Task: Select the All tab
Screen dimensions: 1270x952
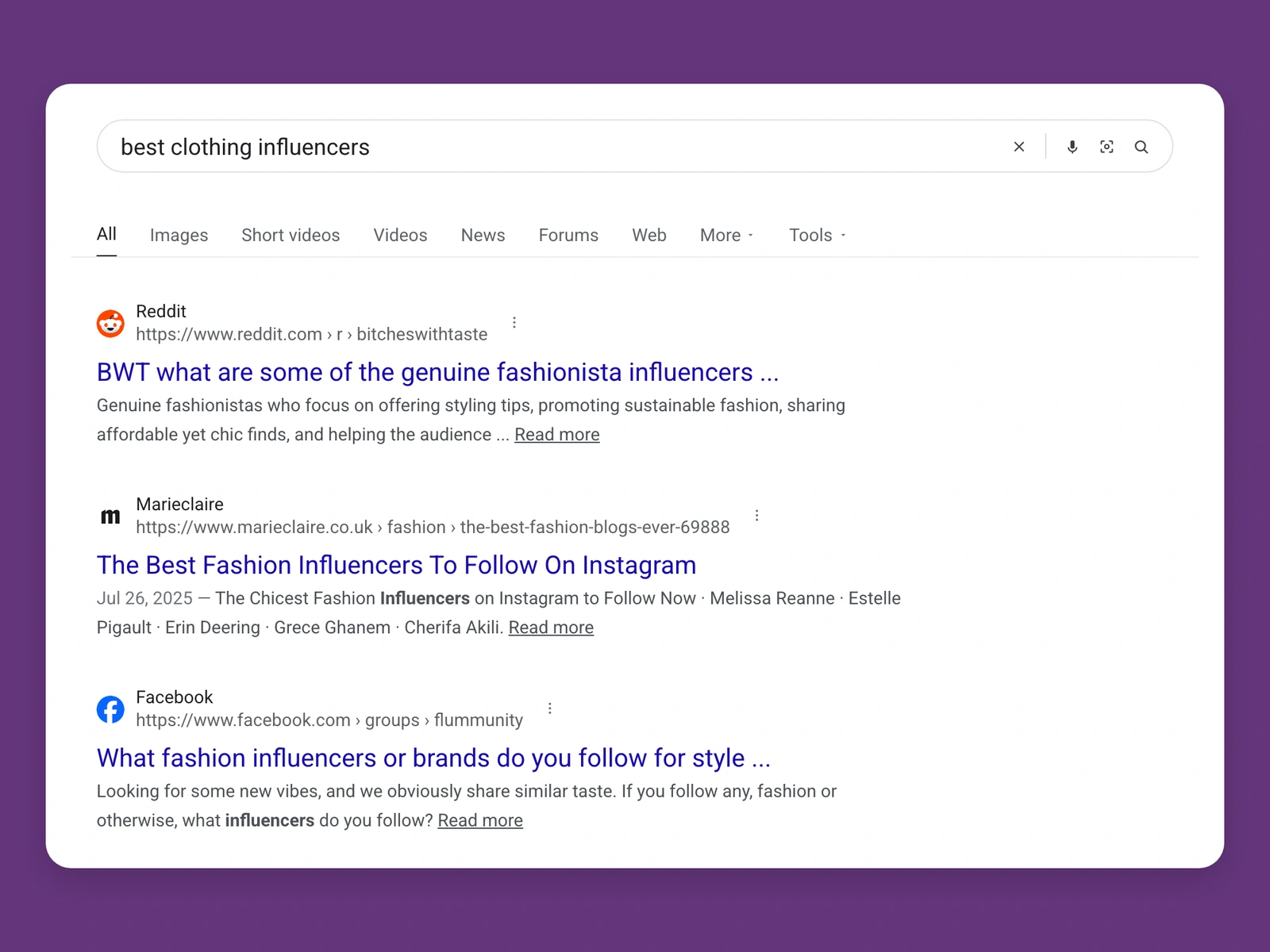Action: [106, 234]
